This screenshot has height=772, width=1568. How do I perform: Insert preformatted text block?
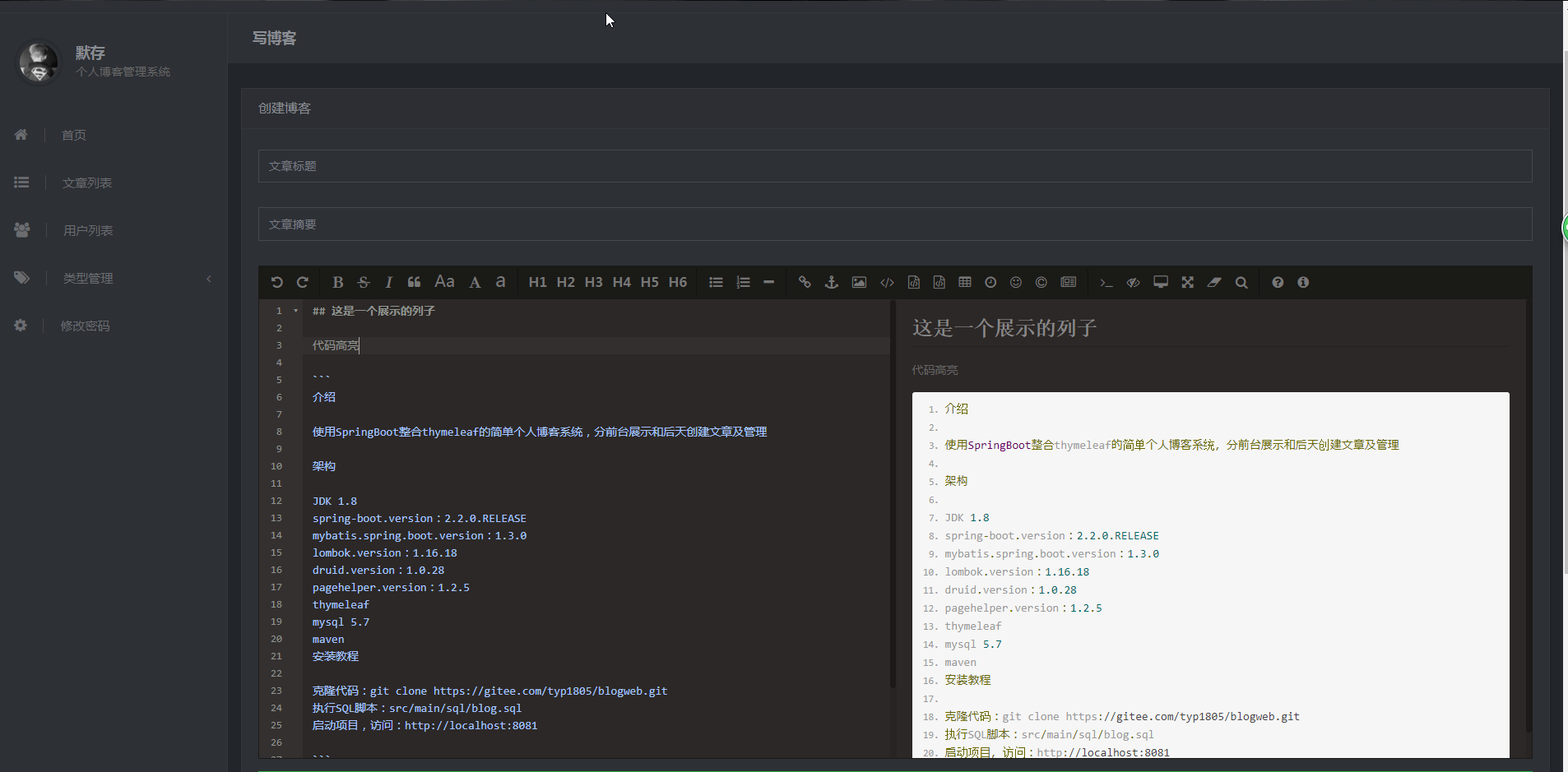[x=913, y=282]
